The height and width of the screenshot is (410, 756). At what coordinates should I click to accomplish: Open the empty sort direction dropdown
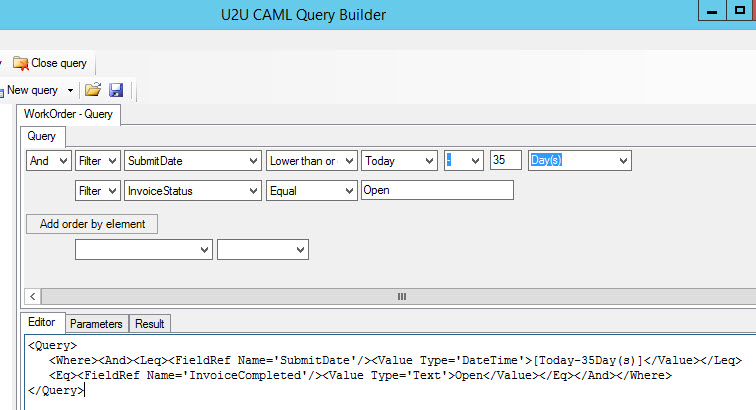263,250
